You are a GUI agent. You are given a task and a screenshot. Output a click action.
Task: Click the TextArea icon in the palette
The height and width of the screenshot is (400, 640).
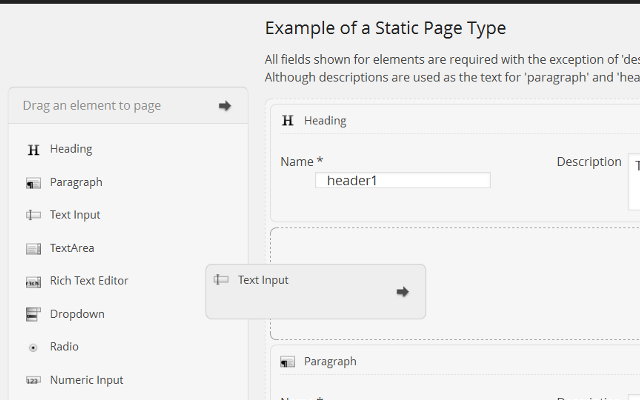(33, 248)
